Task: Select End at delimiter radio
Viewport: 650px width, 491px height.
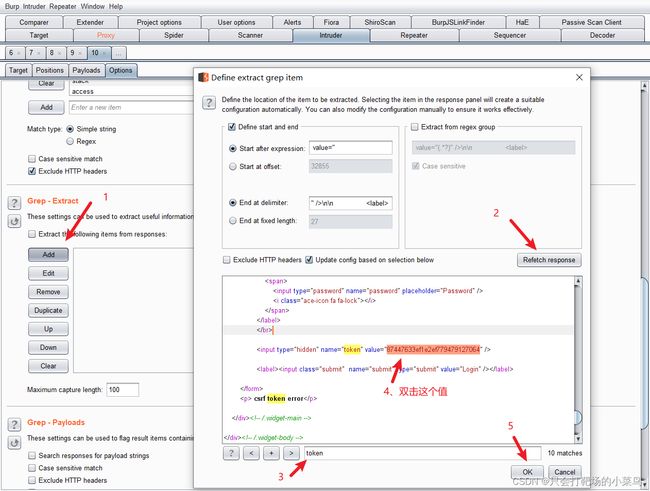Action: (x=233, y=203)
